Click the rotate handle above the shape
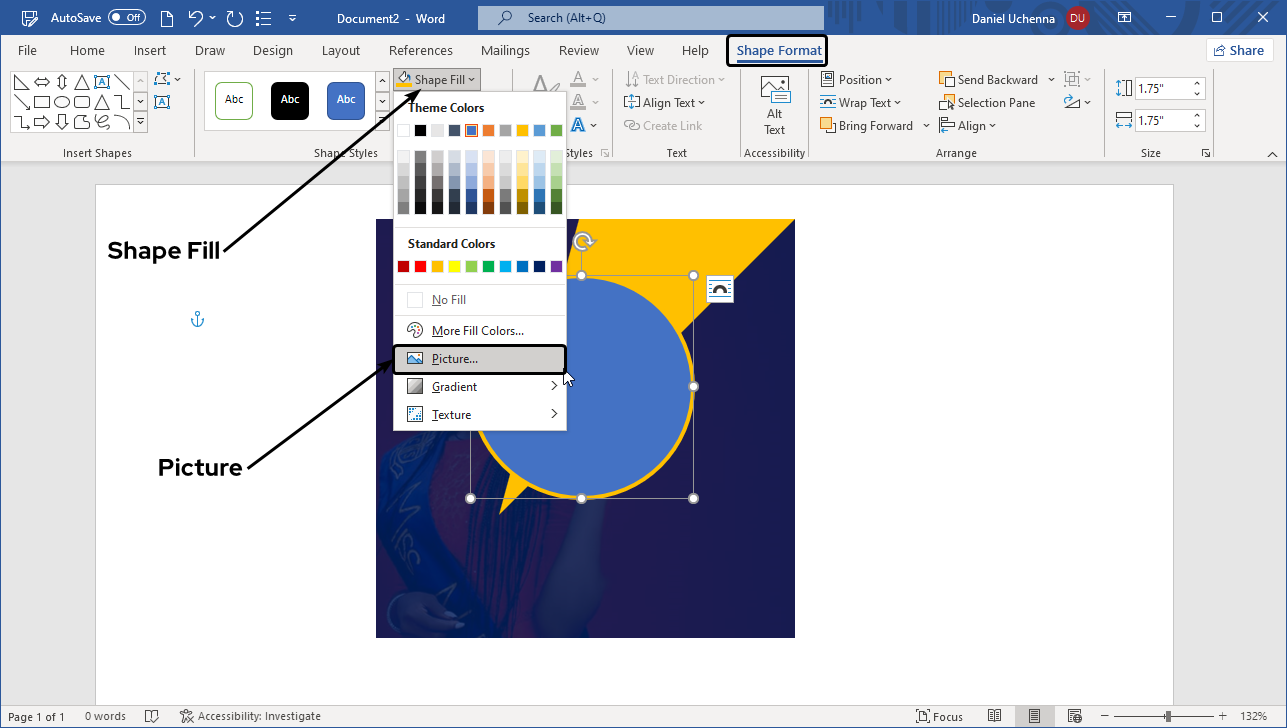1287x728 pixels. [x=585, y=242]
